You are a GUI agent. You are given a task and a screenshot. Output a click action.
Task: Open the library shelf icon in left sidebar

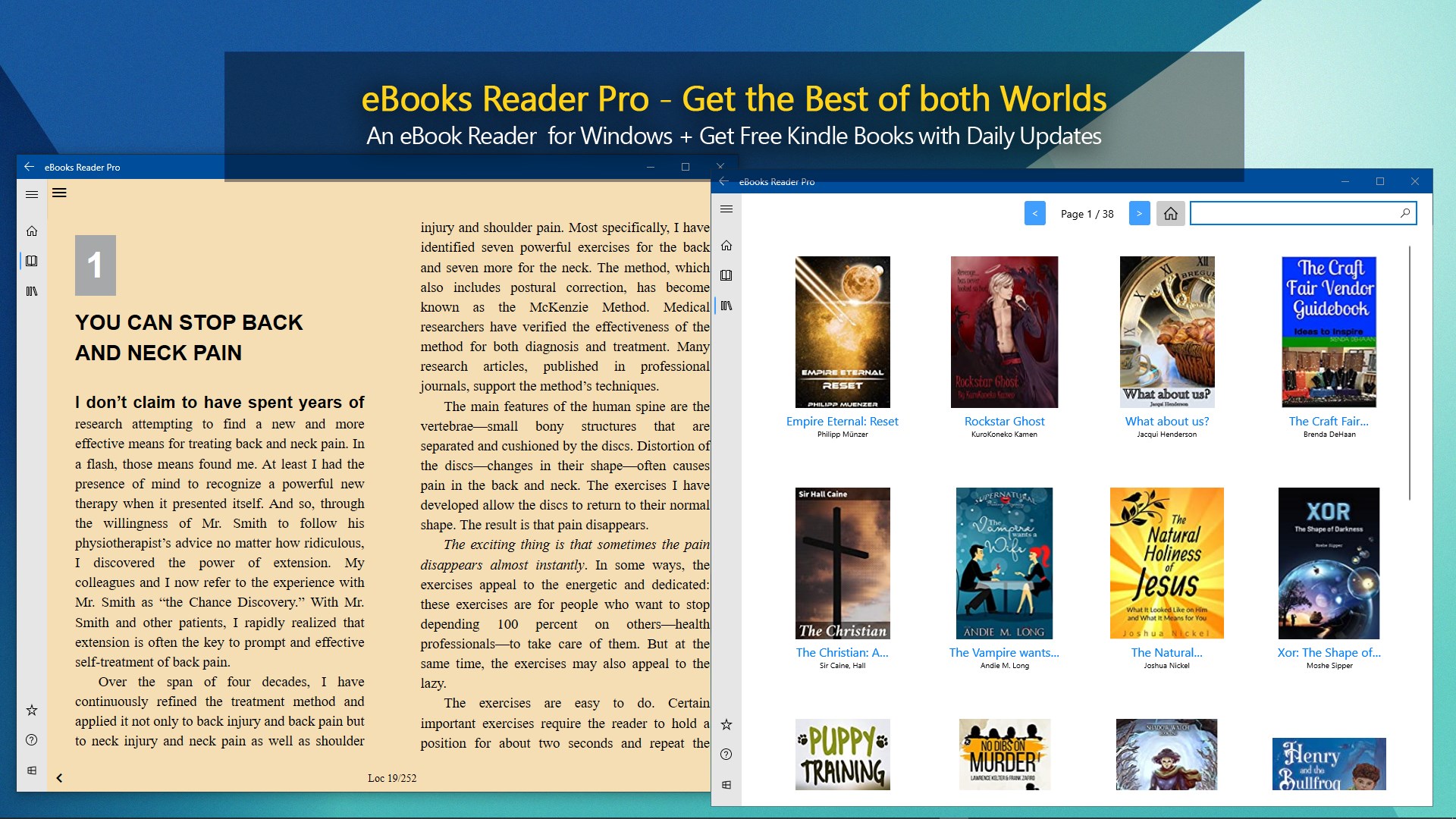coord(32,291)
